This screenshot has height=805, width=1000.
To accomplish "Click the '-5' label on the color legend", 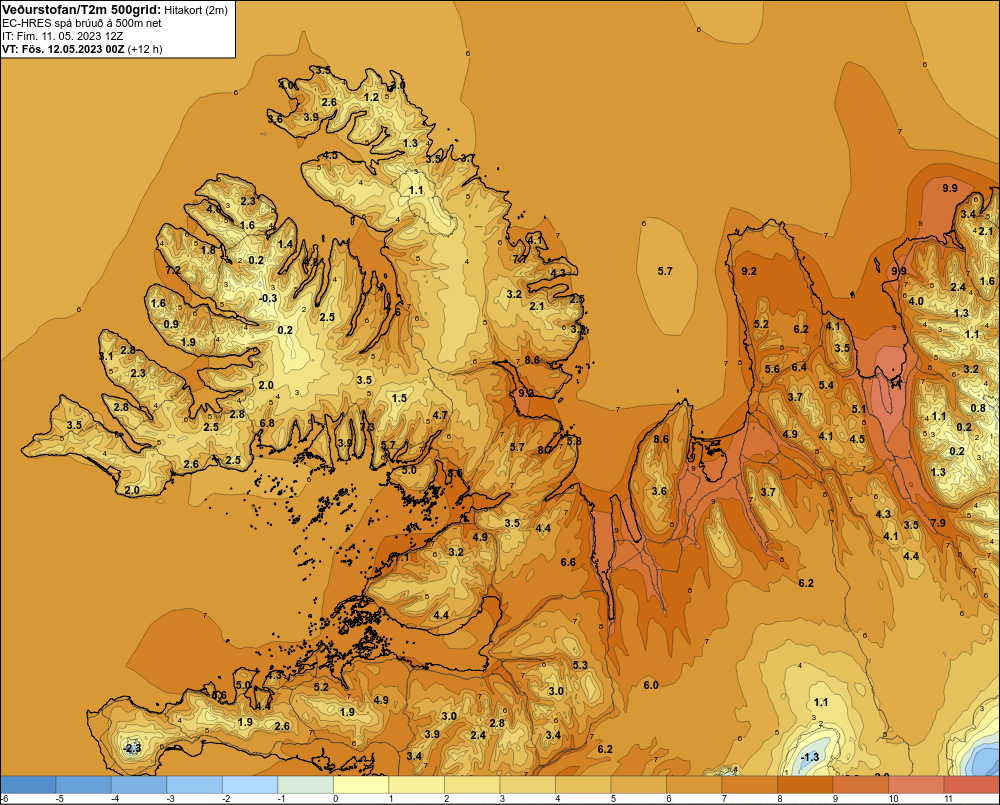I will click(x=59, y=799).
